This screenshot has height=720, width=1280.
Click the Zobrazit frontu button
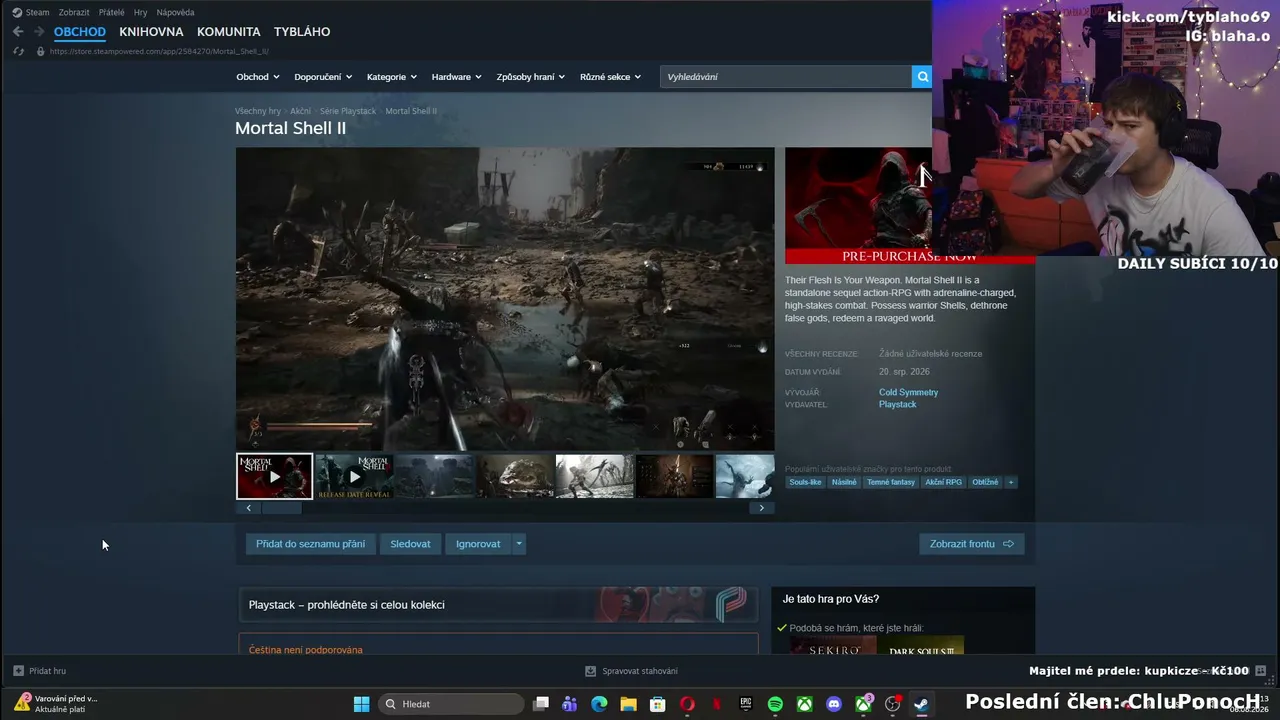coord(971,544)
